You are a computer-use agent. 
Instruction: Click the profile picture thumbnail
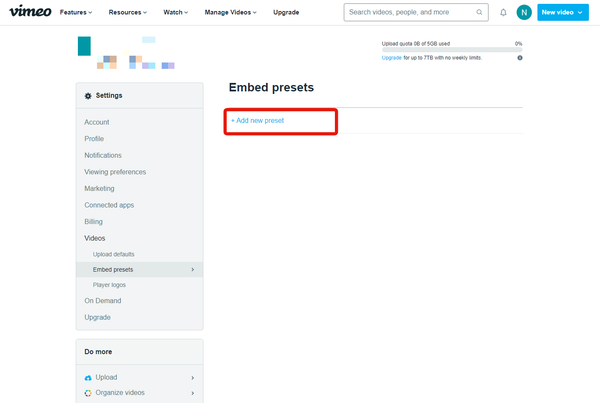click(x=84, y=46)
